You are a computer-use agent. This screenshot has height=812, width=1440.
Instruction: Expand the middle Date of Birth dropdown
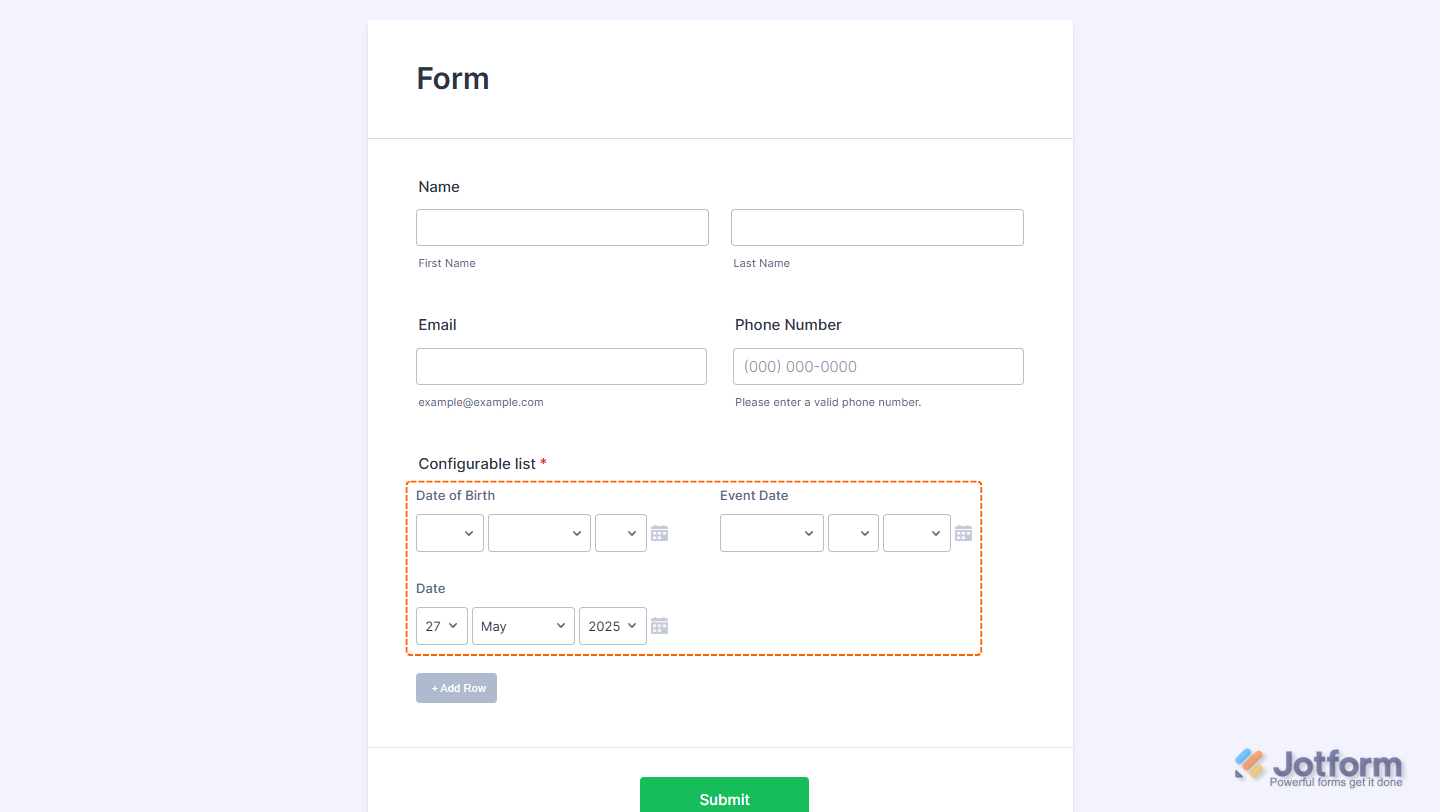pos(539,533)
